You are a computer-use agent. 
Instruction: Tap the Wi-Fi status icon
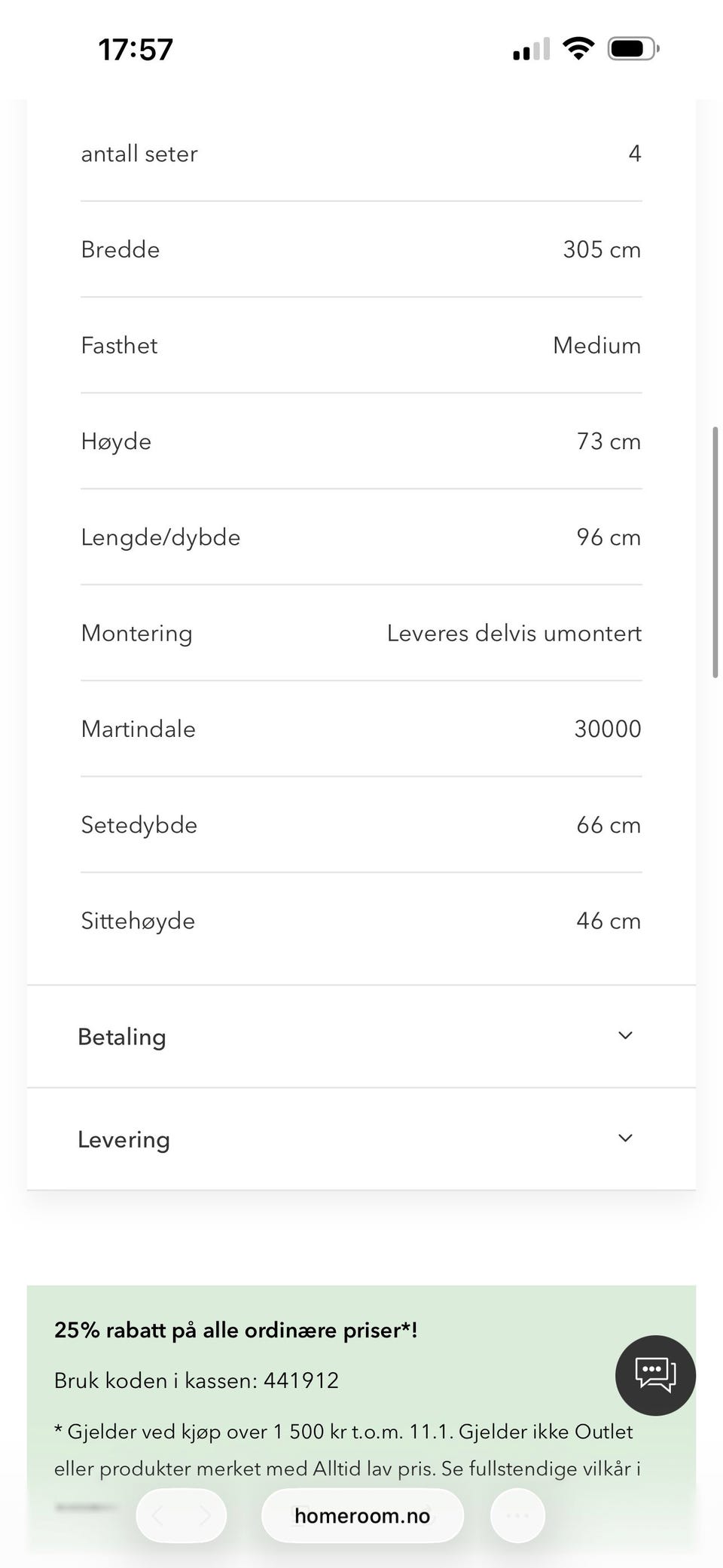point(578,49)
